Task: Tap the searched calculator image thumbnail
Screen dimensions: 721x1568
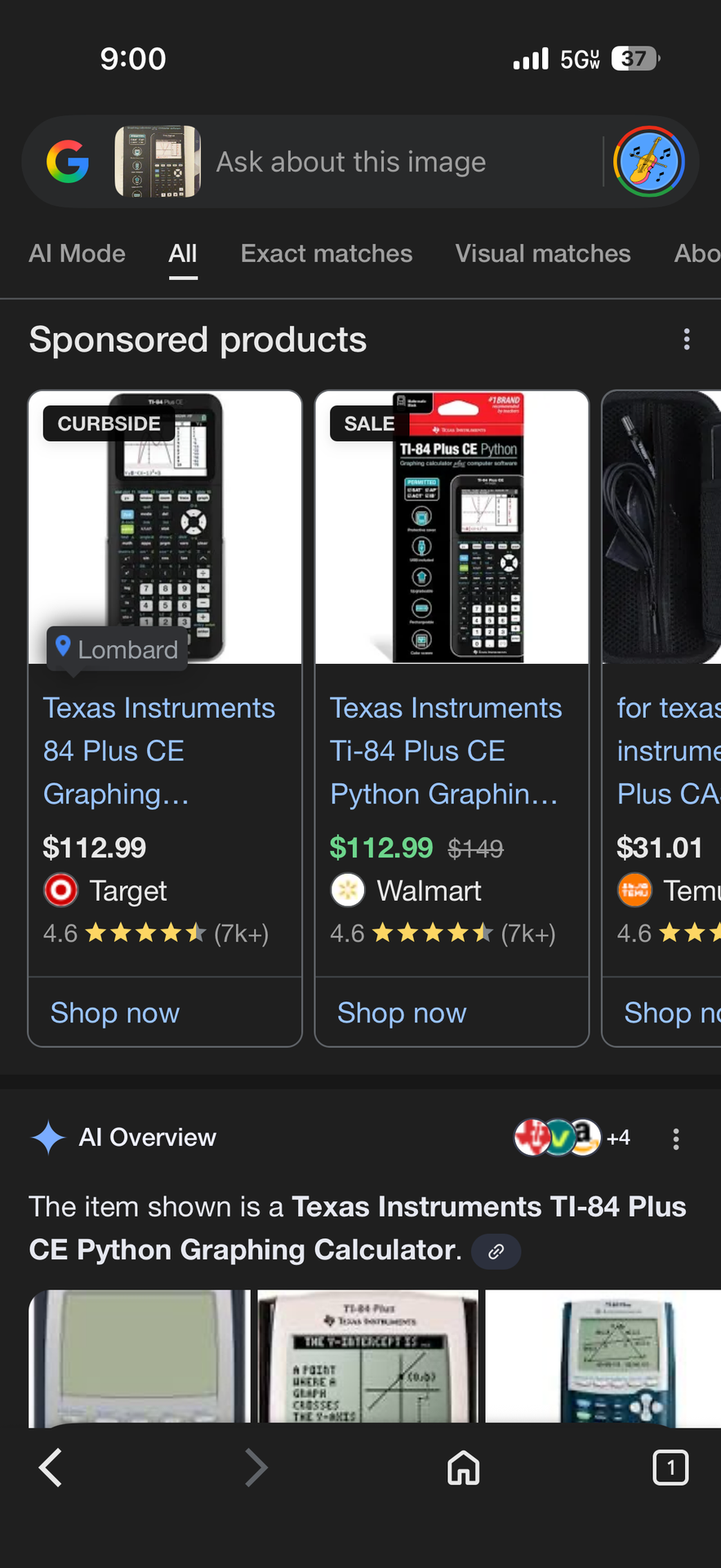Action: (x=158, y=162)
